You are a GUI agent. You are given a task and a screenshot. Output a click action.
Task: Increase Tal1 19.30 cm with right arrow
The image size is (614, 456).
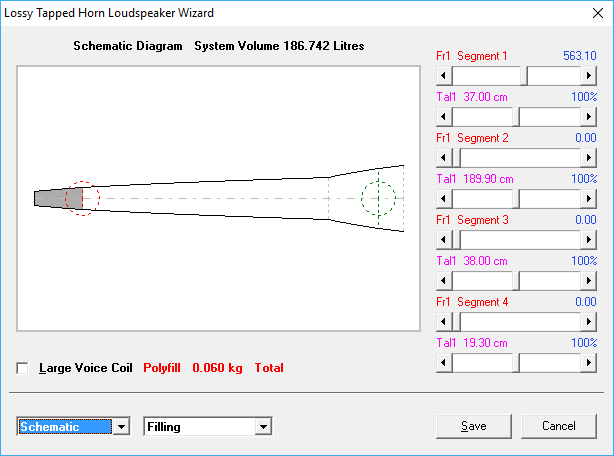[589, 363]
